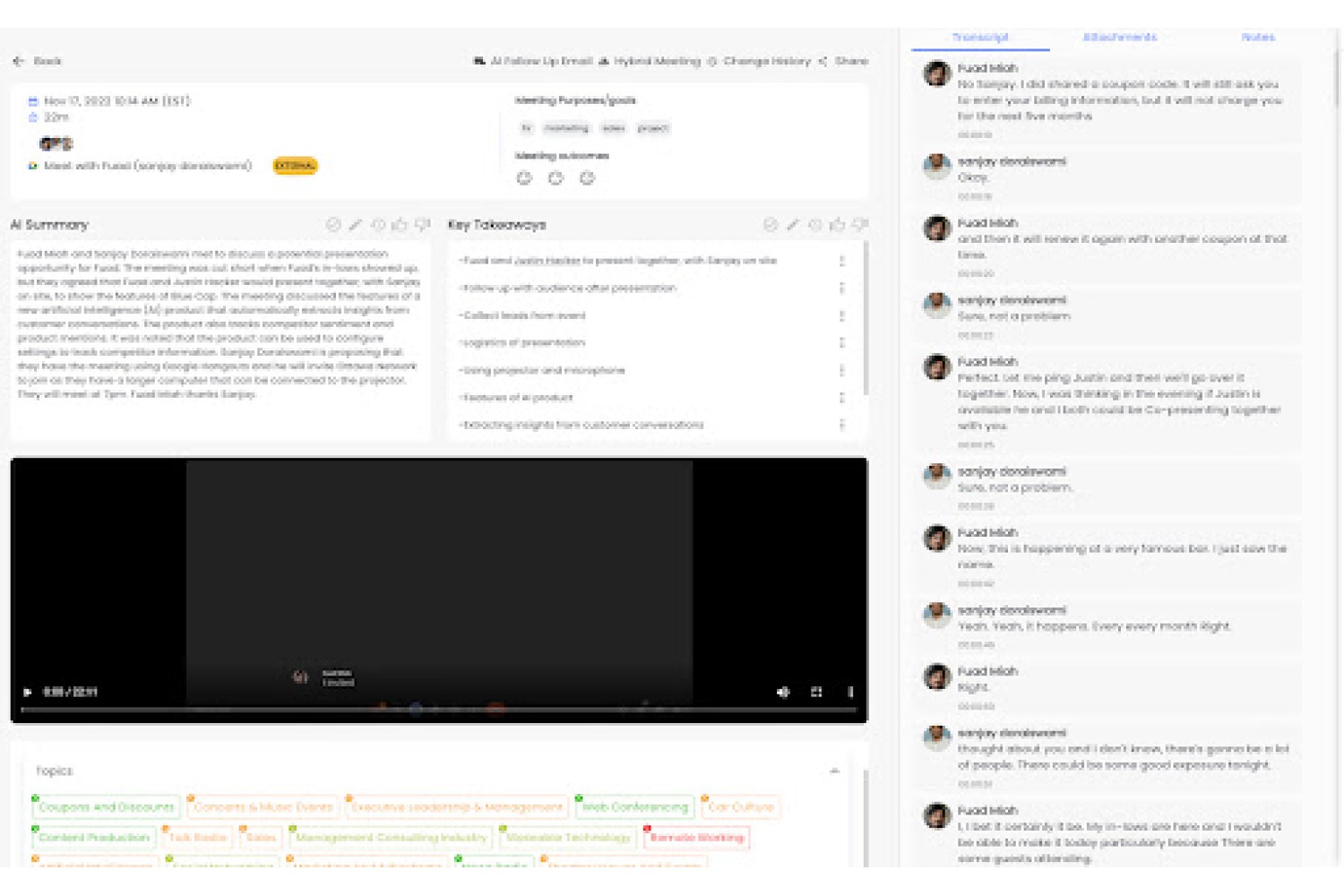Open menu for 'Using projector and microphone' takeaway

841,370
